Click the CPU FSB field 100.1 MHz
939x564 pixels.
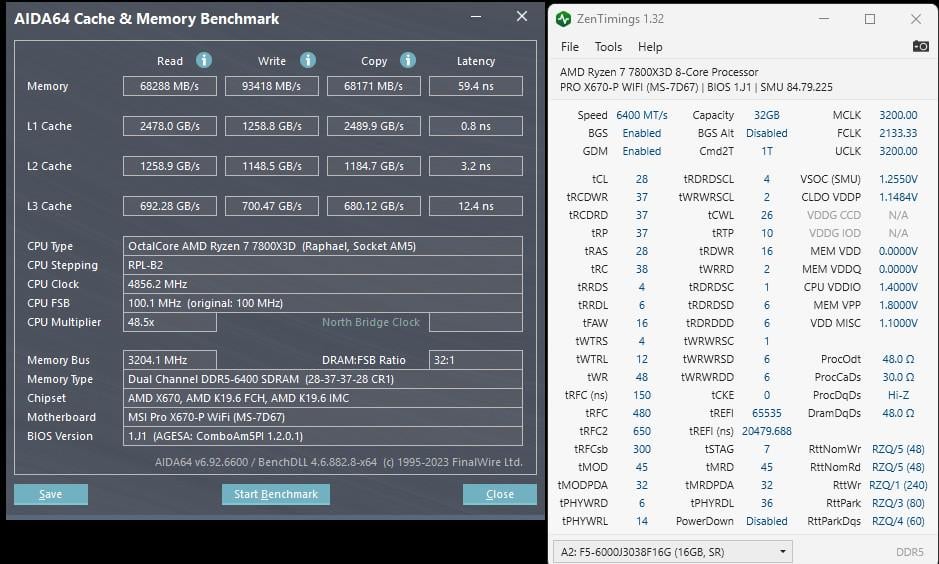pos(323,303)
